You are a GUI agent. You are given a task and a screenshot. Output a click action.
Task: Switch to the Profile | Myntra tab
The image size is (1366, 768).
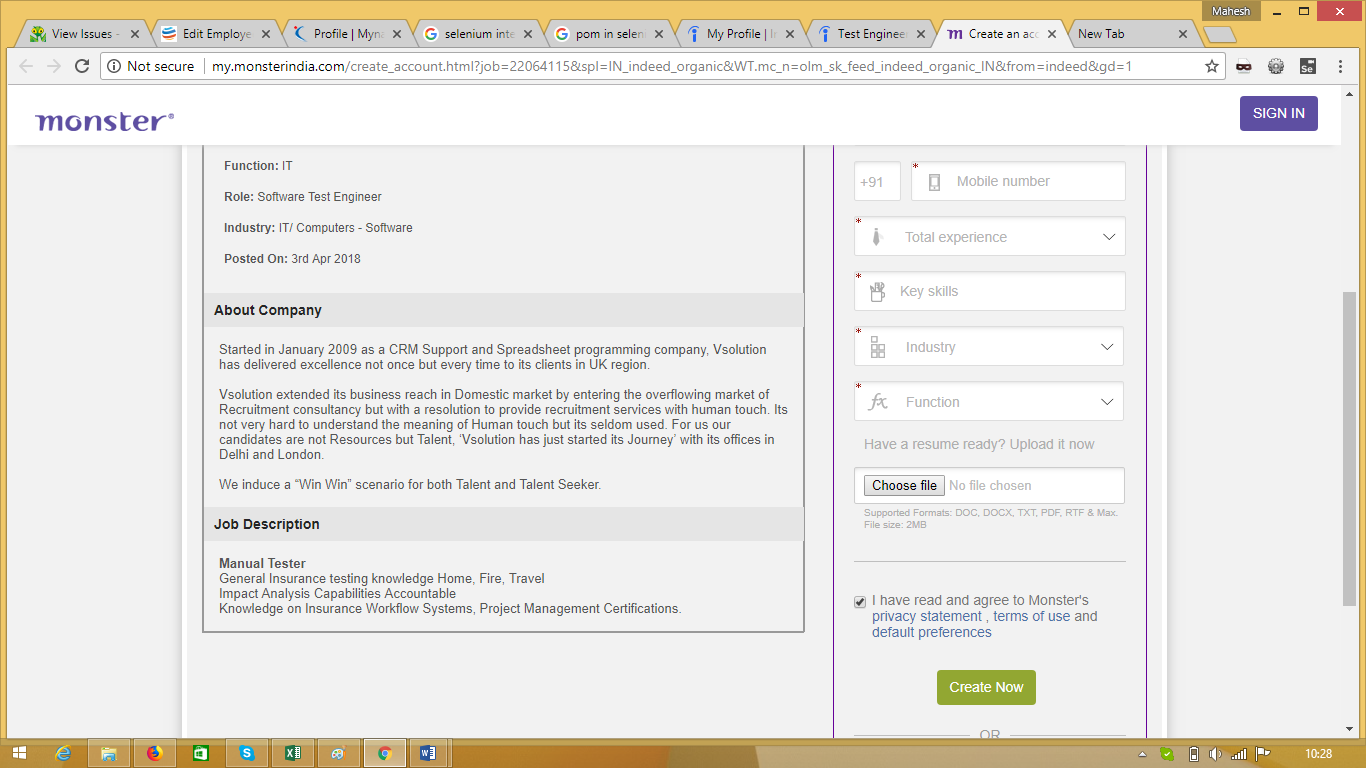coord(346,34)
